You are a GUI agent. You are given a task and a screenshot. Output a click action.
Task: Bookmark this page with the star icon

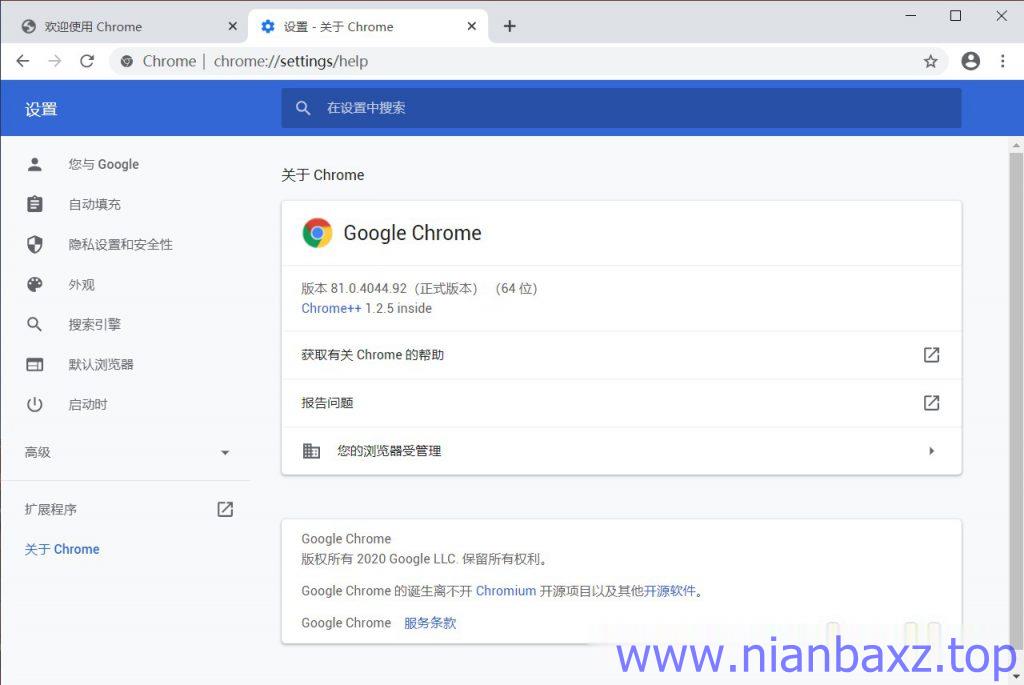coord(931,61)
